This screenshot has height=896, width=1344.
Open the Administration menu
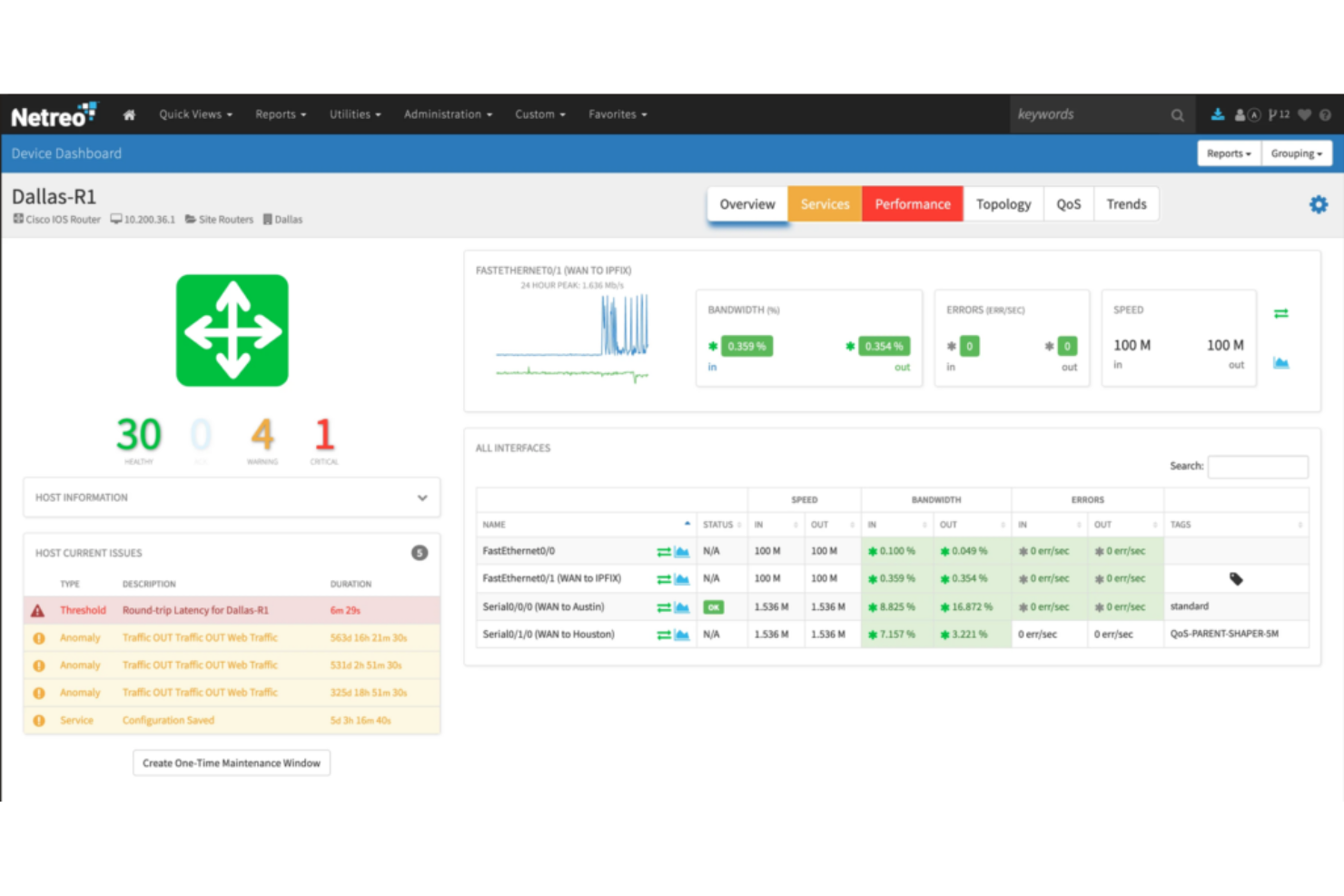(x=449, y=114)
